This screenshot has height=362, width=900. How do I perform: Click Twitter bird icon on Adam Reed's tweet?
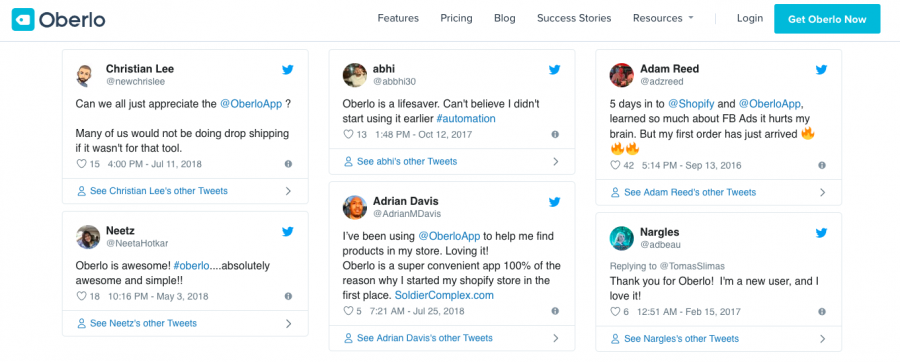[x=821, y=70]
